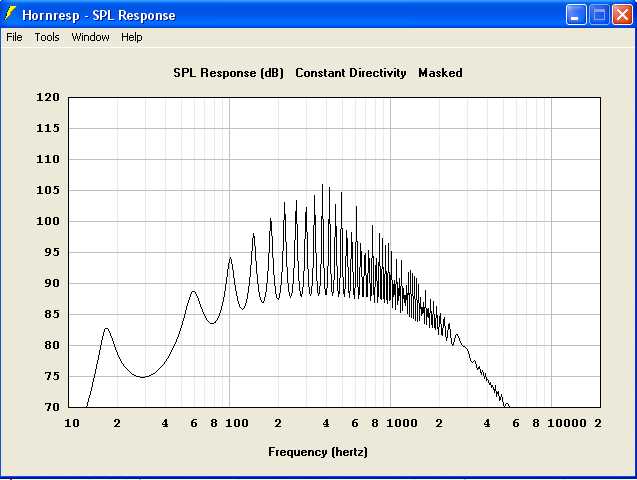Viewport: 637px width, 480px height.
Task: Click the 75 dB y-axis value
Action: click(52, 376)
